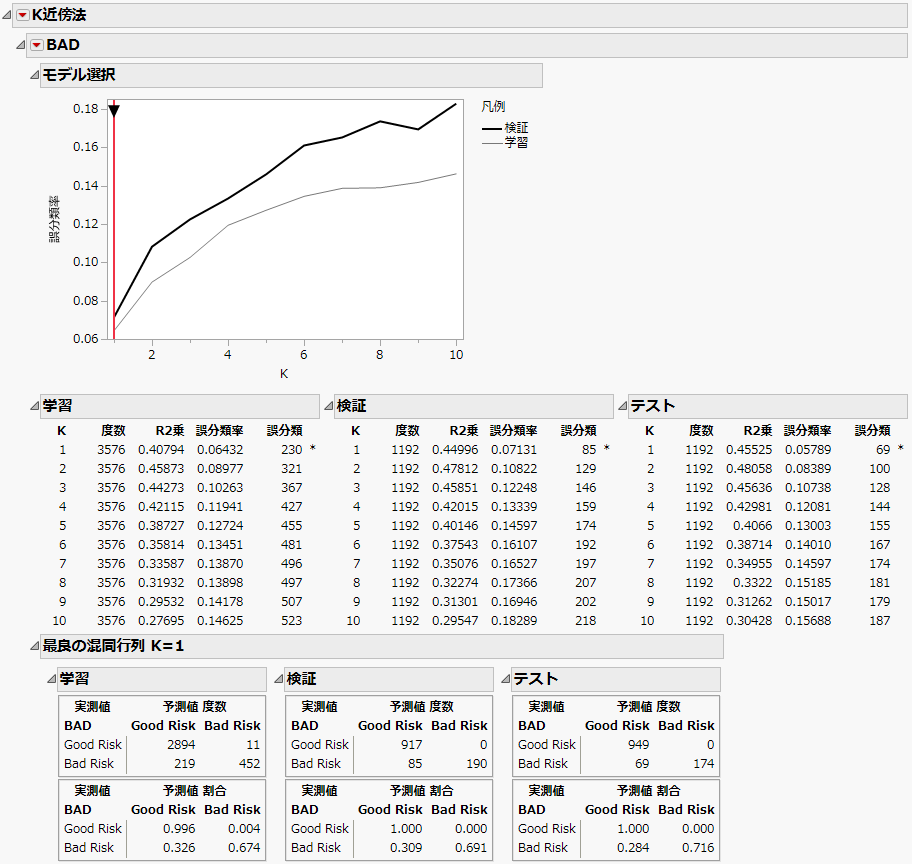Click the black K selector marker on the graph
This screenshot has height=864, width=912.
click(x=114, y=110)
